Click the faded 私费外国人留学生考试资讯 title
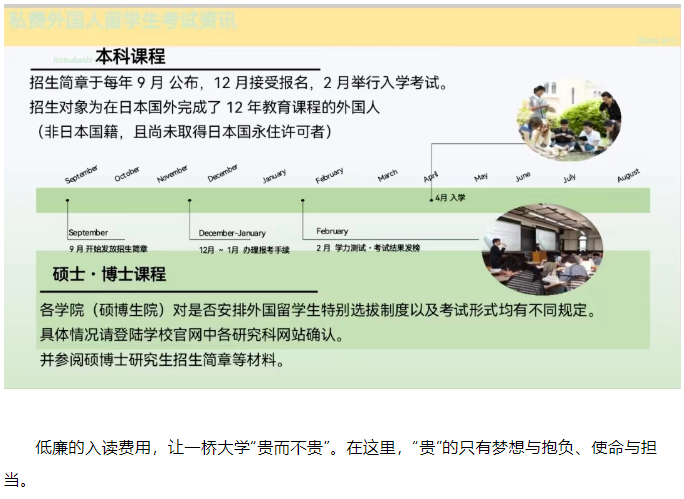The width and height of the screenshot is (684, 499). pos(123,20)
